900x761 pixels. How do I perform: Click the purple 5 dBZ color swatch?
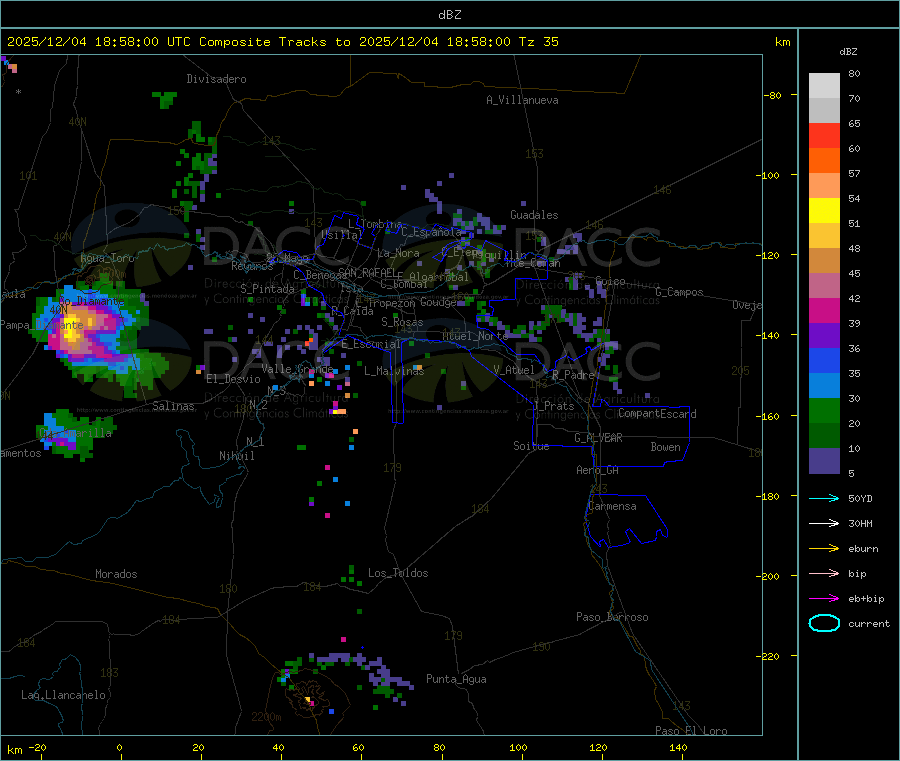point(824,461)
